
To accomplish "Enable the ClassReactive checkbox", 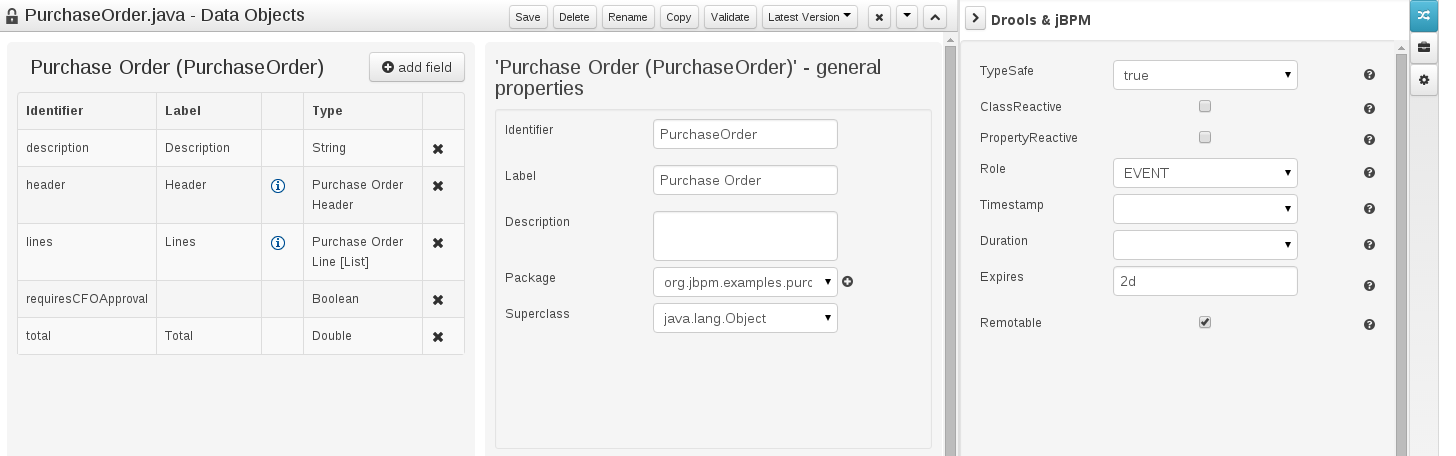I will coord(1205,106).
